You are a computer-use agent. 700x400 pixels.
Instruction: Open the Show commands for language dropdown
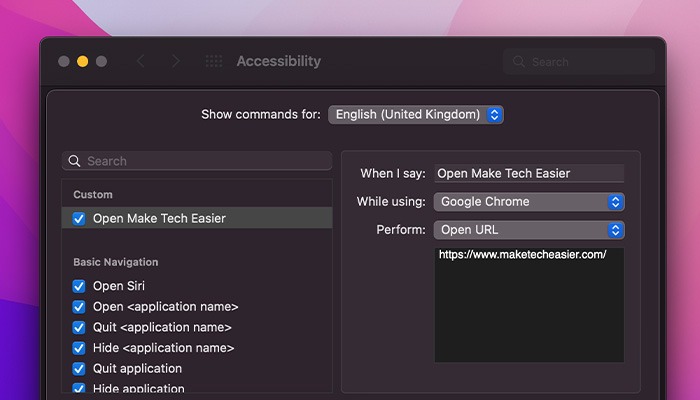point(416,115)
